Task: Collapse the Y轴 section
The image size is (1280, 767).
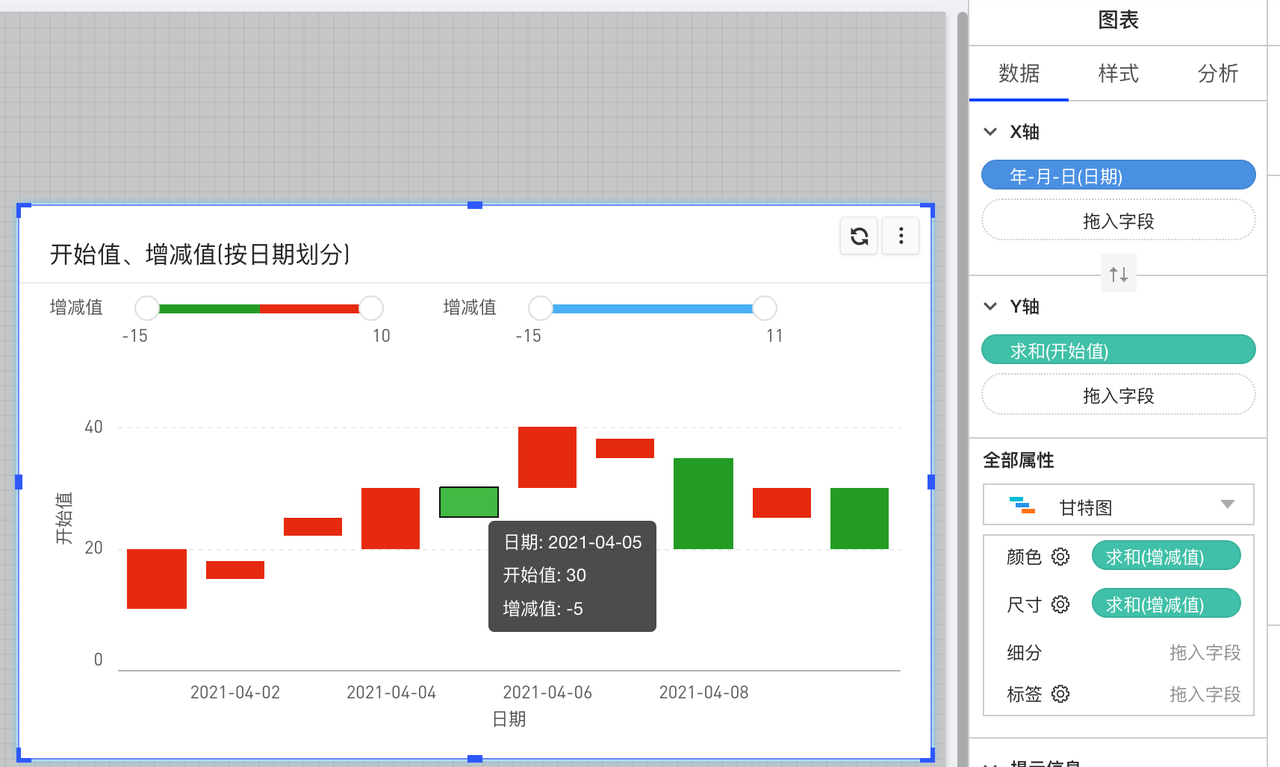Action: 990,307
